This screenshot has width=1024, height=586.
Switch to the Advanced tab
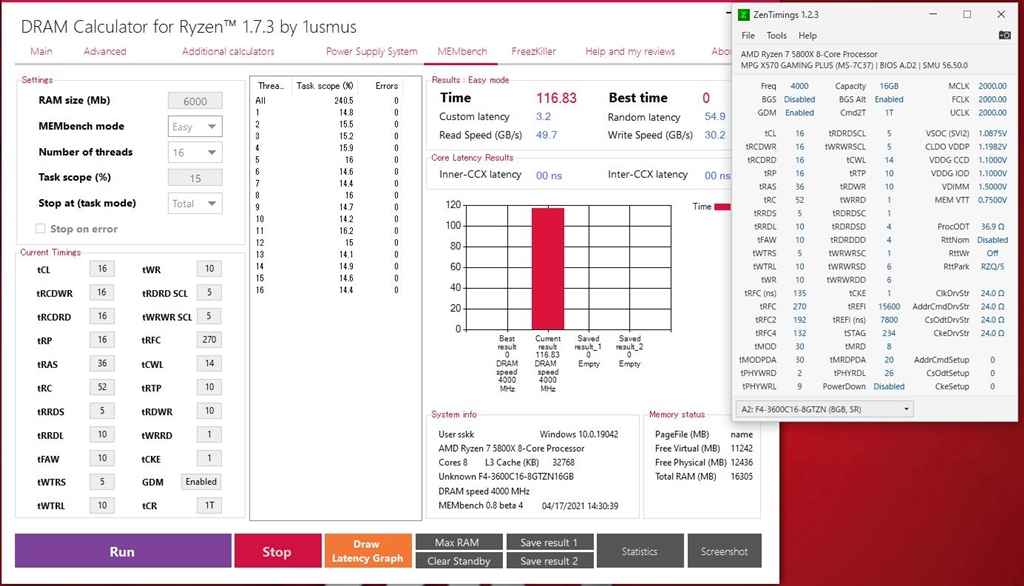point(104,52)
